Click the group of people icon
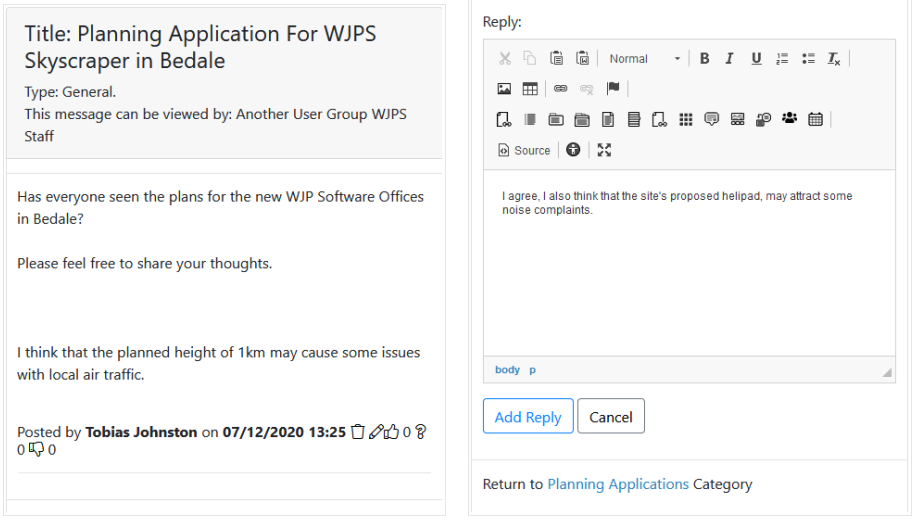This screenshot has height=524, width=922. [790, 119]
